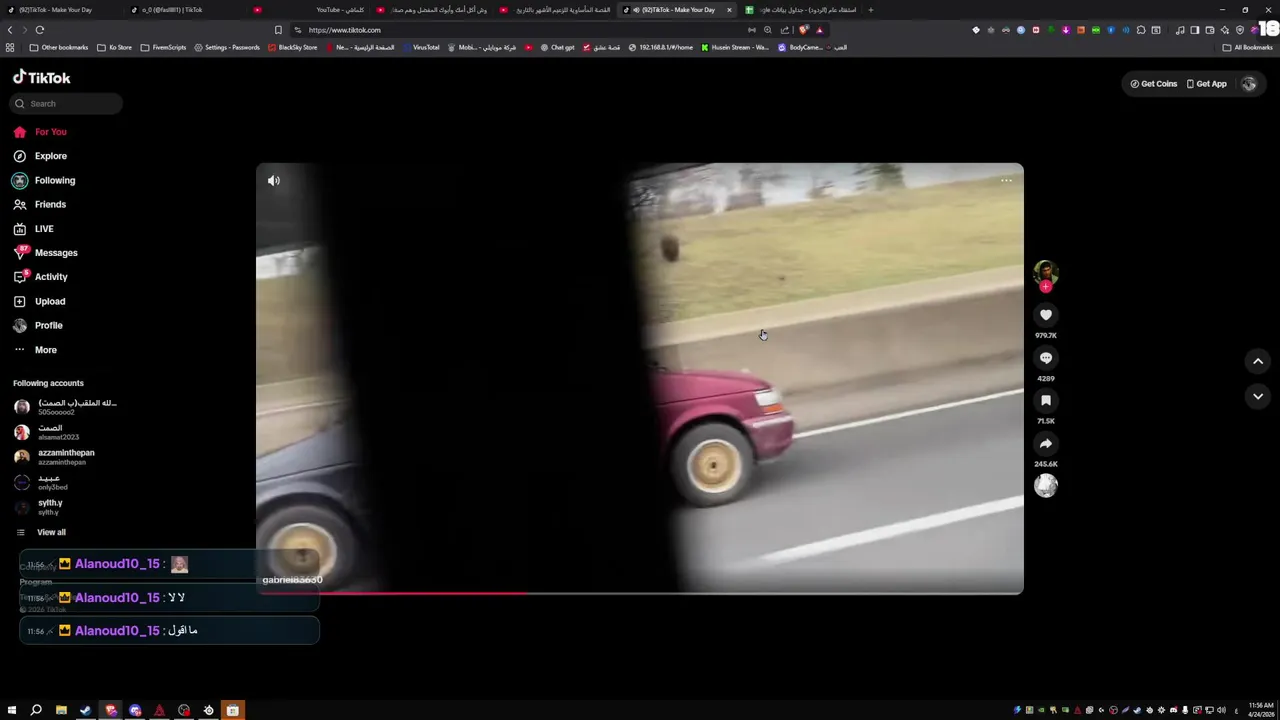Go to the next video

click(1258, 396)
